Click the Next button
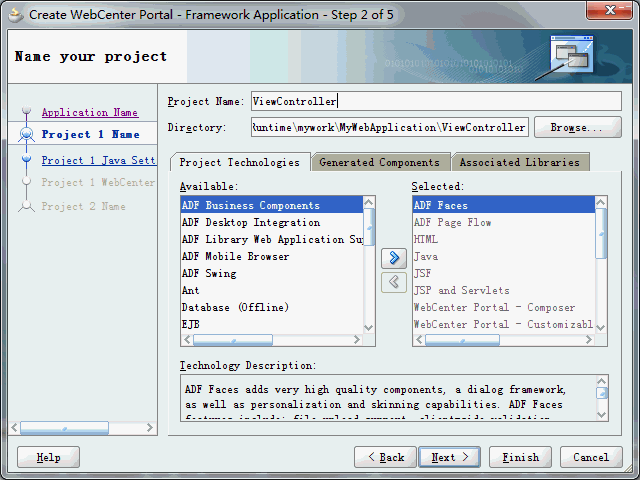The image size is (640, 480). (449, 457)
